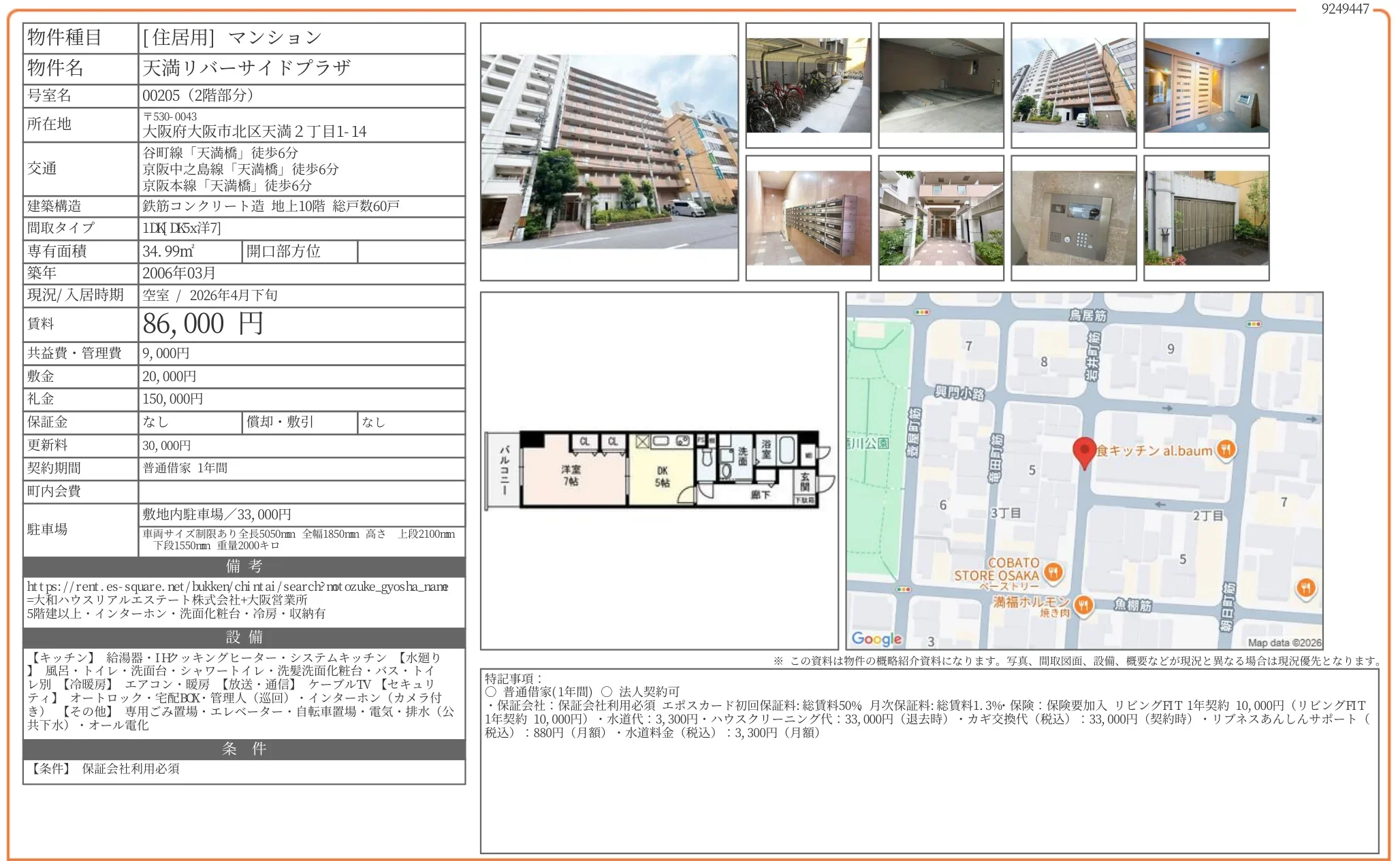Click the restaurant marker at the map's right edge

(x=1305, y=587)
